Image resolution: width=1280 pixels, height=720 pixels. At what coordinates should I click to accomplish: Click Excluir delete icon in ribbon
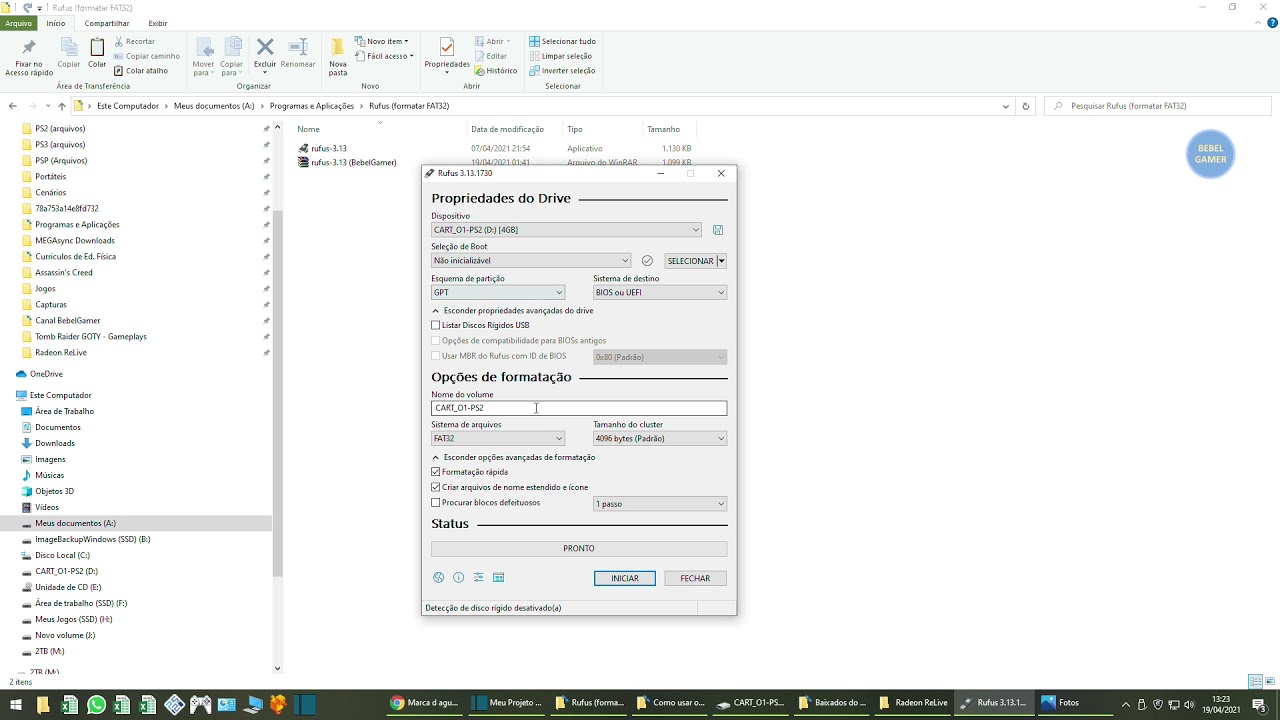tap(265, 53)
